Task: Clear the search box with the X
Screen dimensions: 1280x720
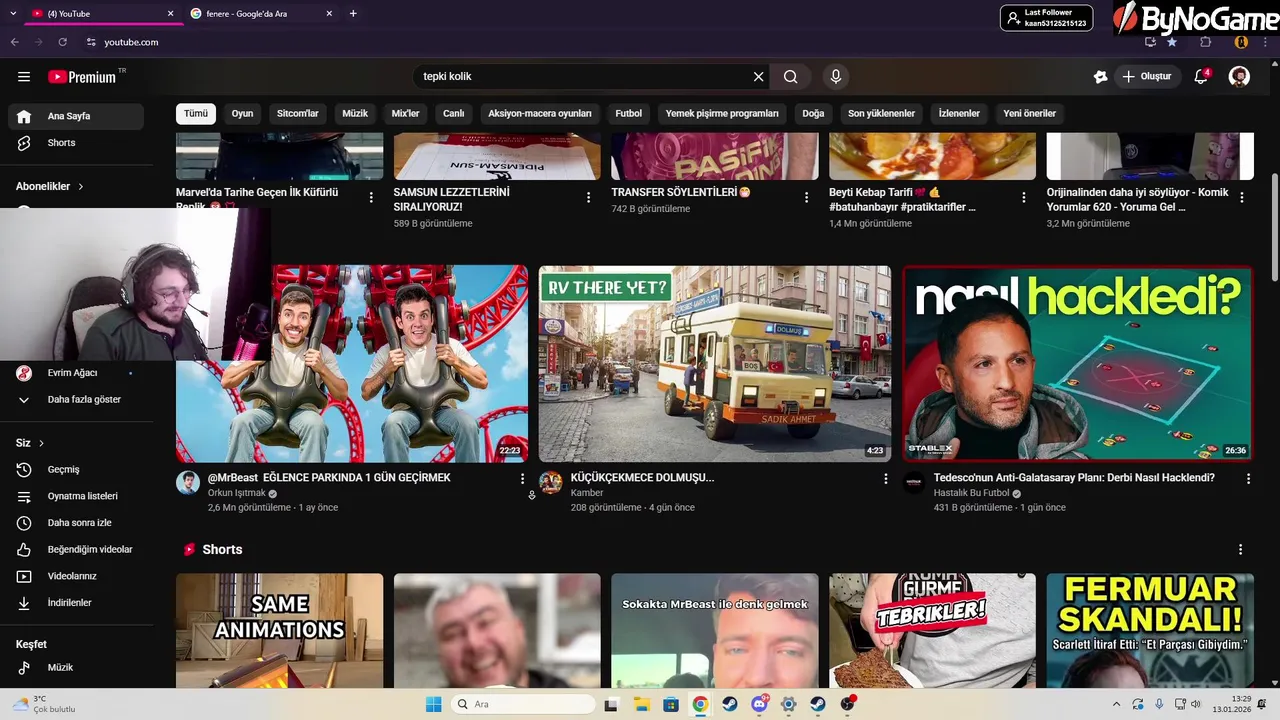Action: point(758,77)
